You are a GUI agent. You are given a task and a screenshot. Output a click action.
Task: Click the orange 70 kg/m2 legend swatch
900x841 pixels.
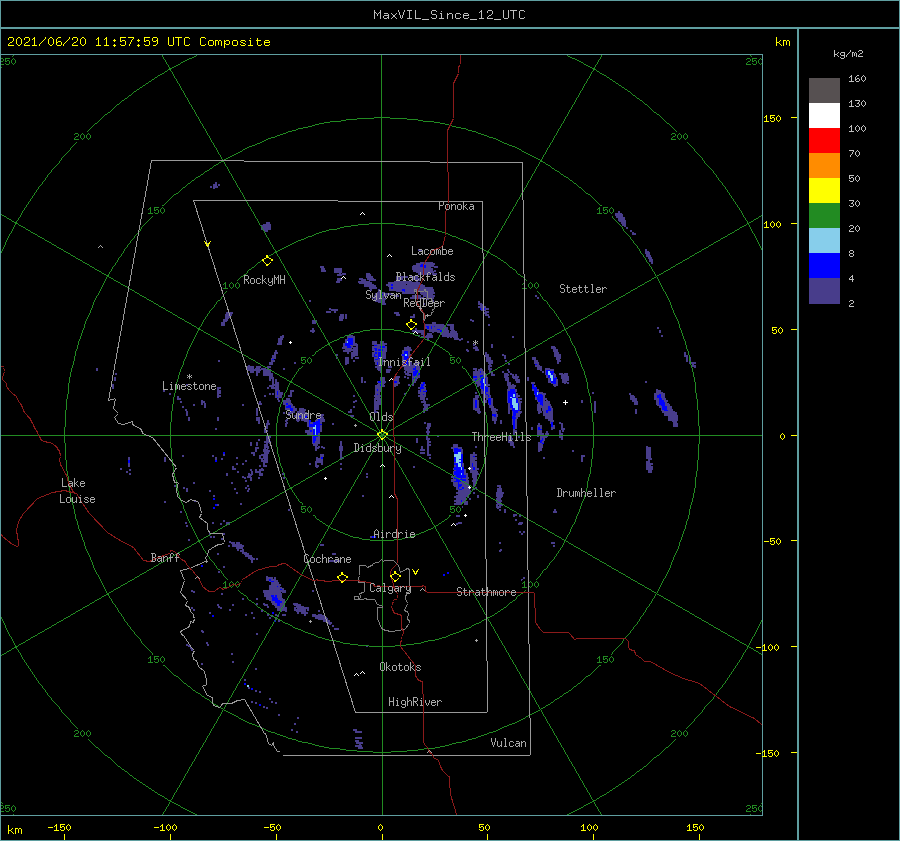click(x=824, y=165)
